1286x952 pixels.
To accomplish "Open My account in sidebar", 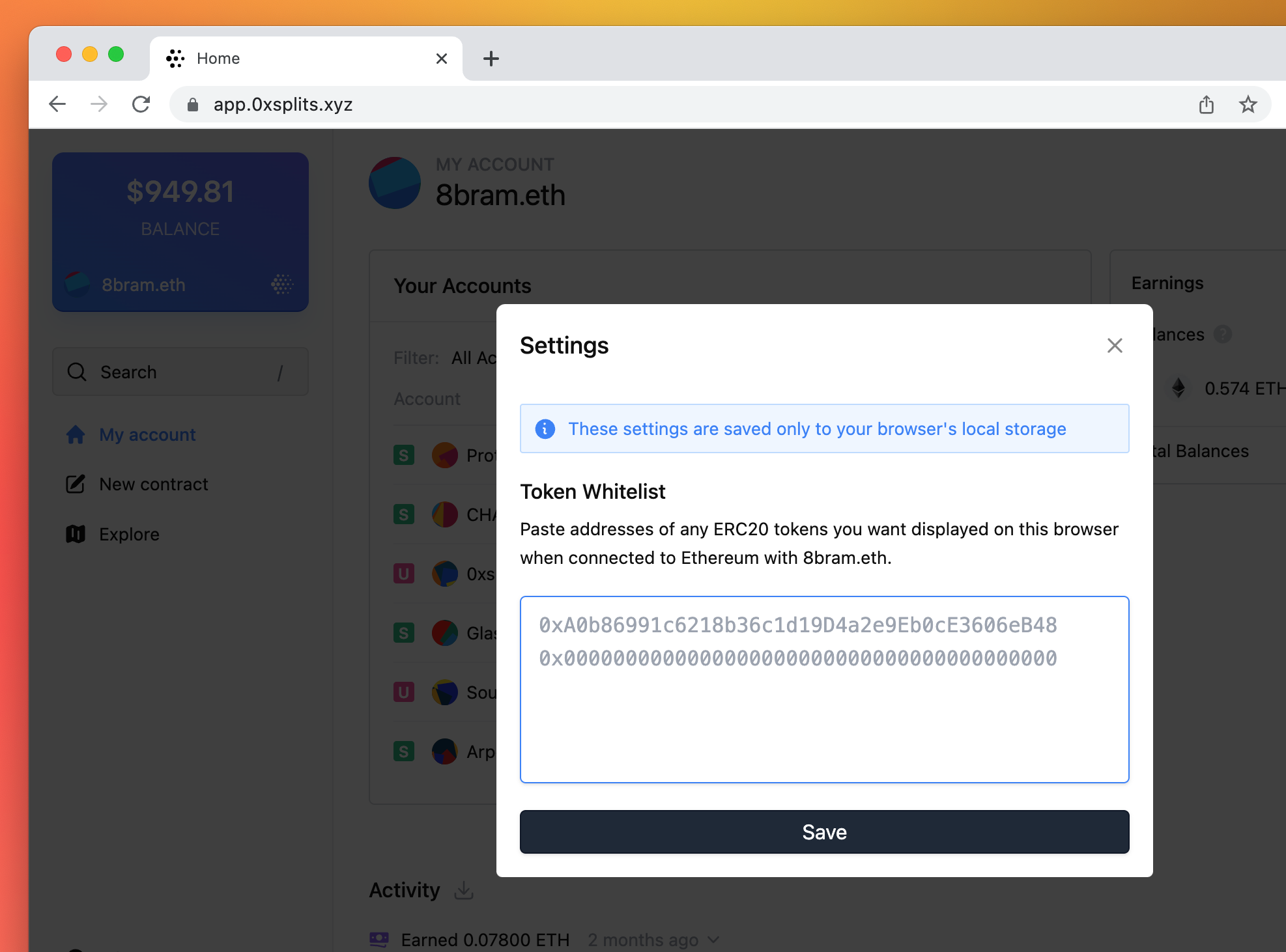I will (x=147, y=434).
